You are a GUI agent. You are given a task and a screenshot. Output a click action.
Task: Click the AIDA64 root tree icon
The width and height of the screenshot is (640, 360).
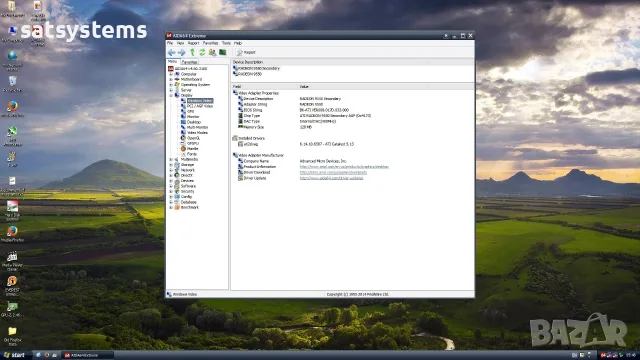pos(171,69)
